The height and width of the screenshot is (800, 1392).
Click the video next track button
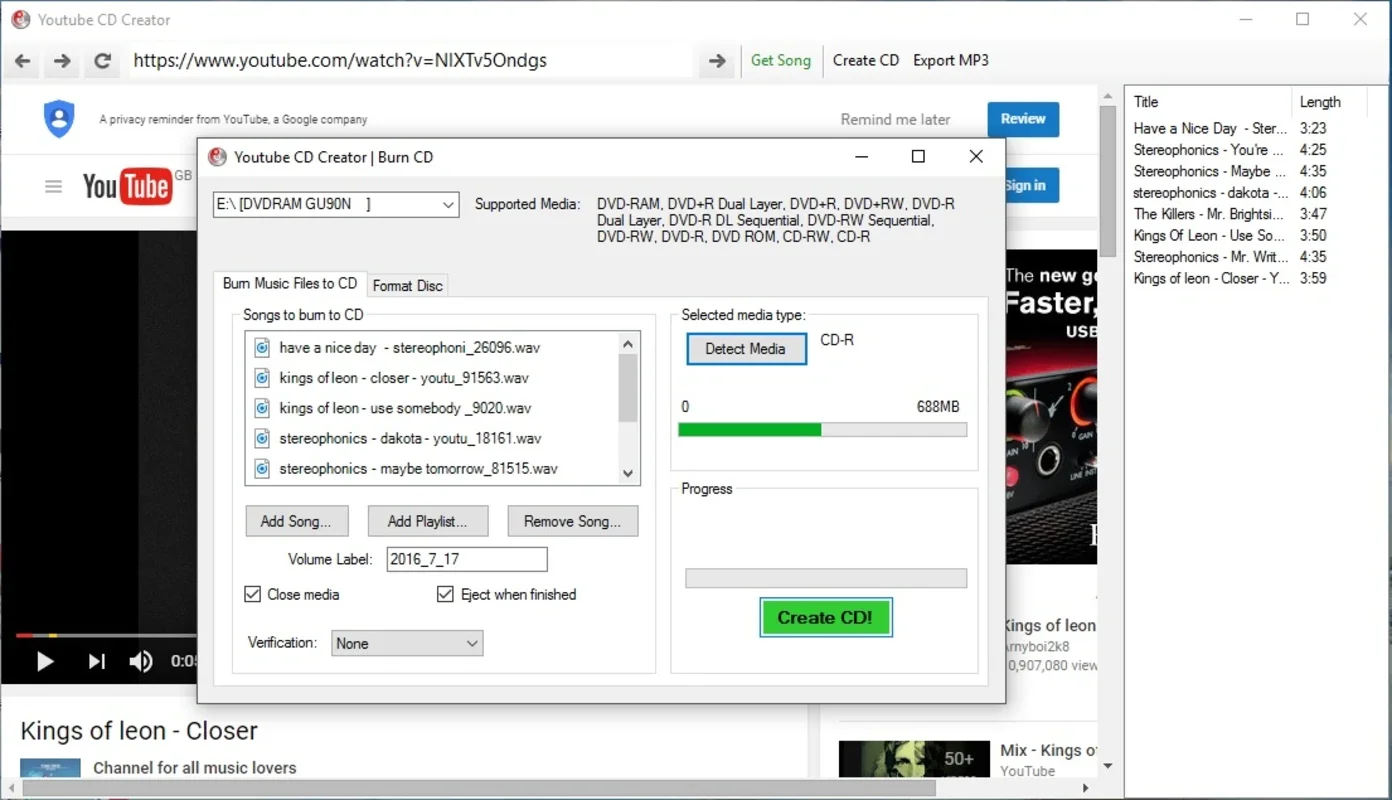96,661
